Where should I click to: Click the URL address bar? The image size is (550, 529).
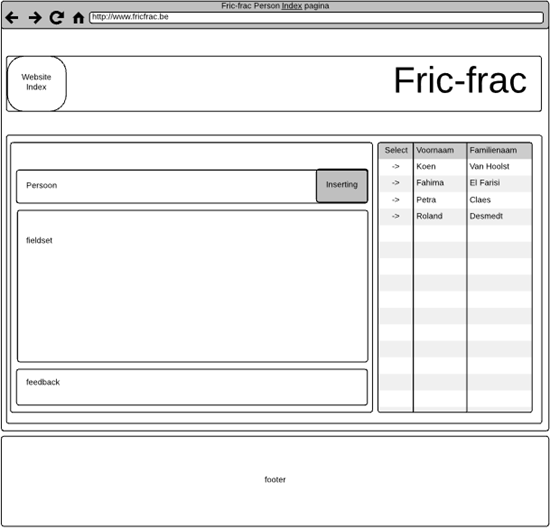click(316, 17)
